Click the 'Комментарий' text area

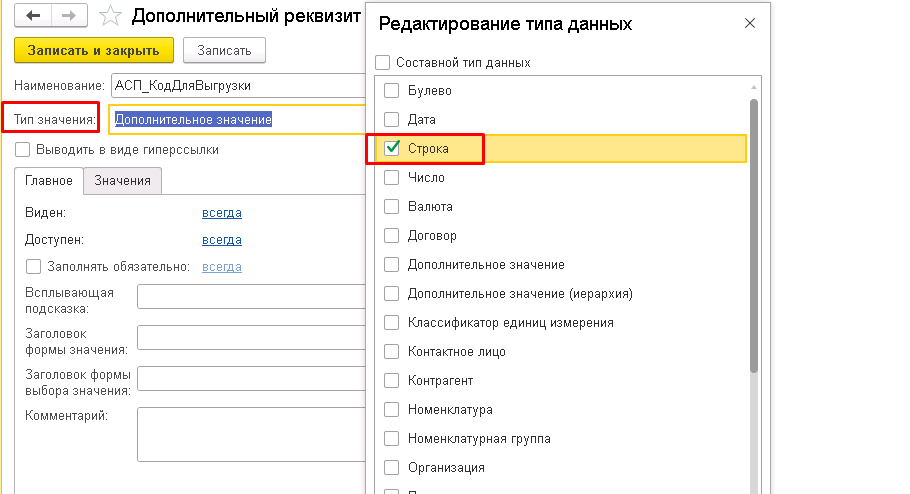tap(251, 435)
